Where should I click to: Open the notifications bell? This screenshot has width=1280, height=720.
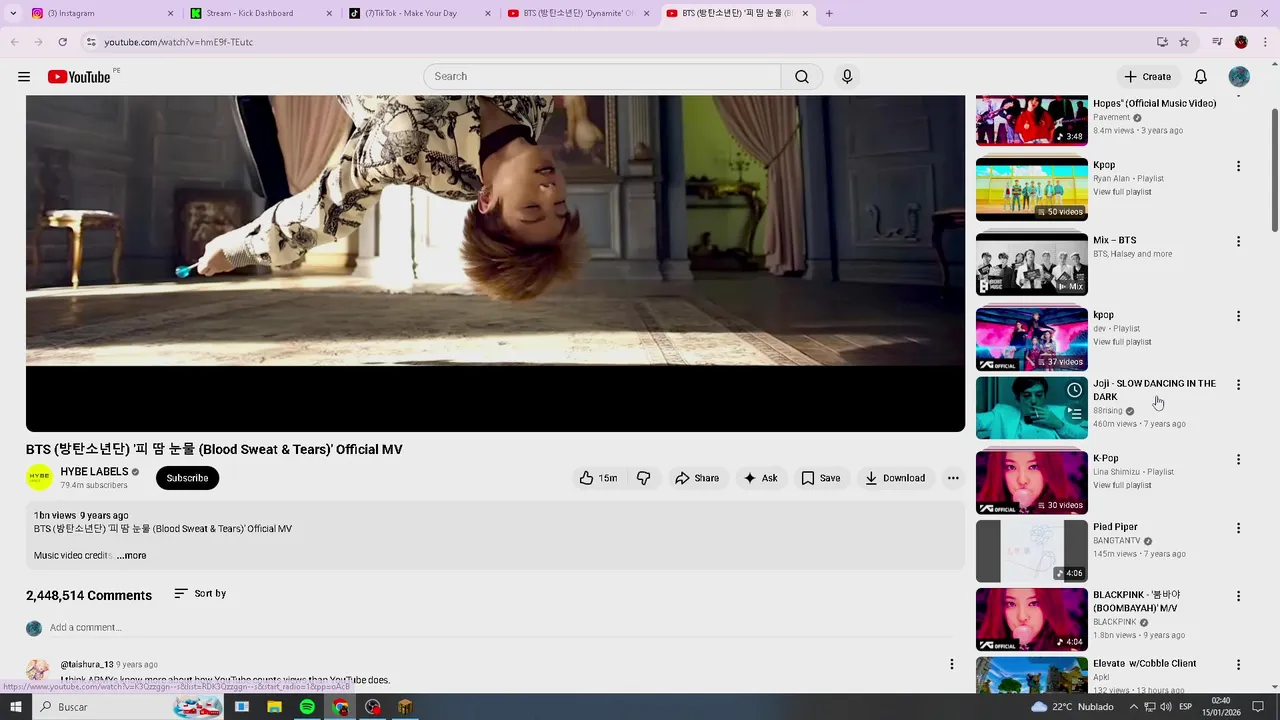1201,77
